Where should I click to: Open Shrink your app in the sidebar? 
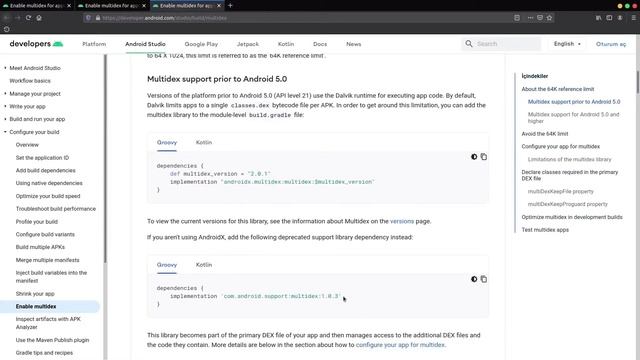[35, 294]
